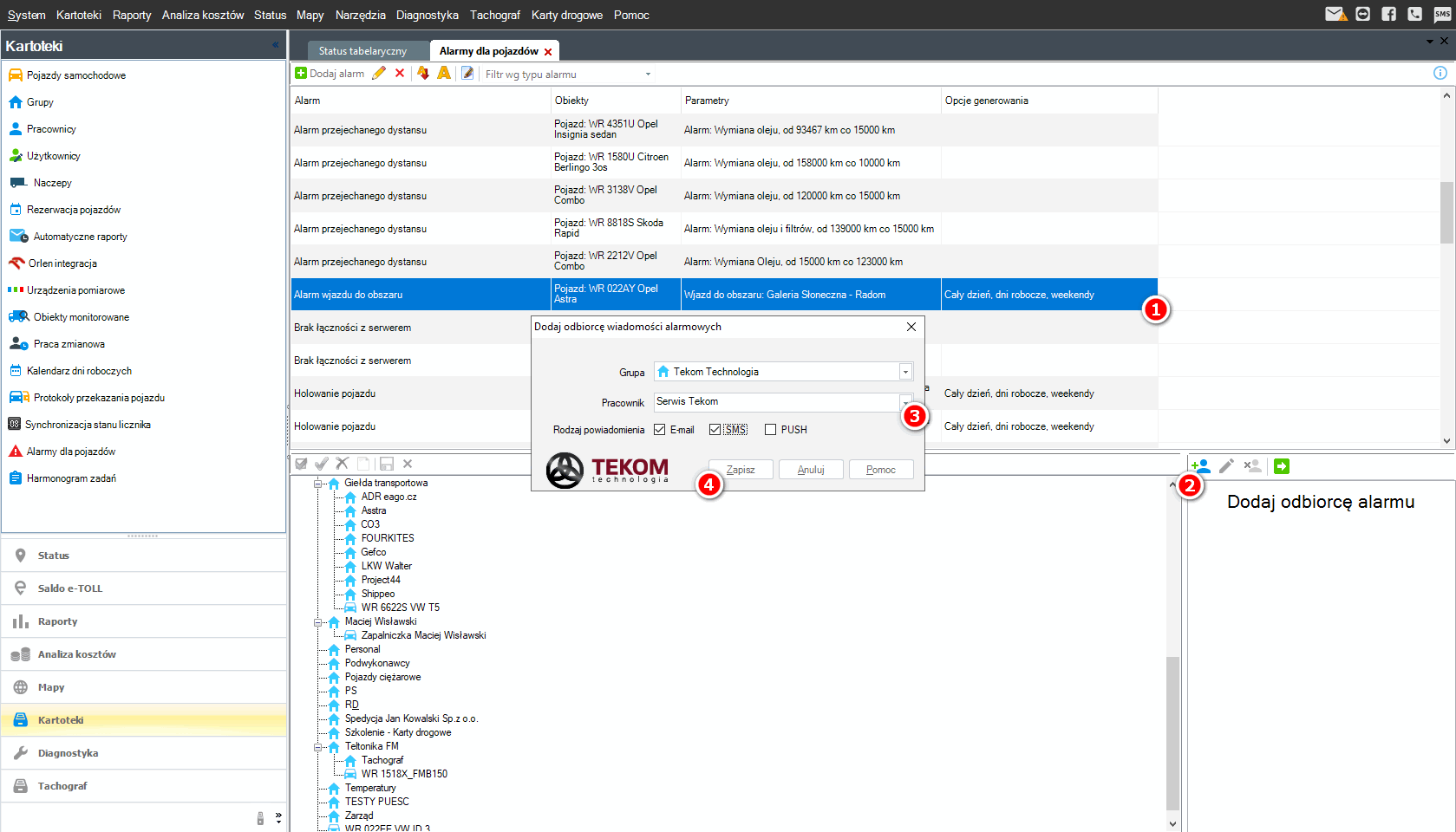Open the Raporty menu

[132, 15]
